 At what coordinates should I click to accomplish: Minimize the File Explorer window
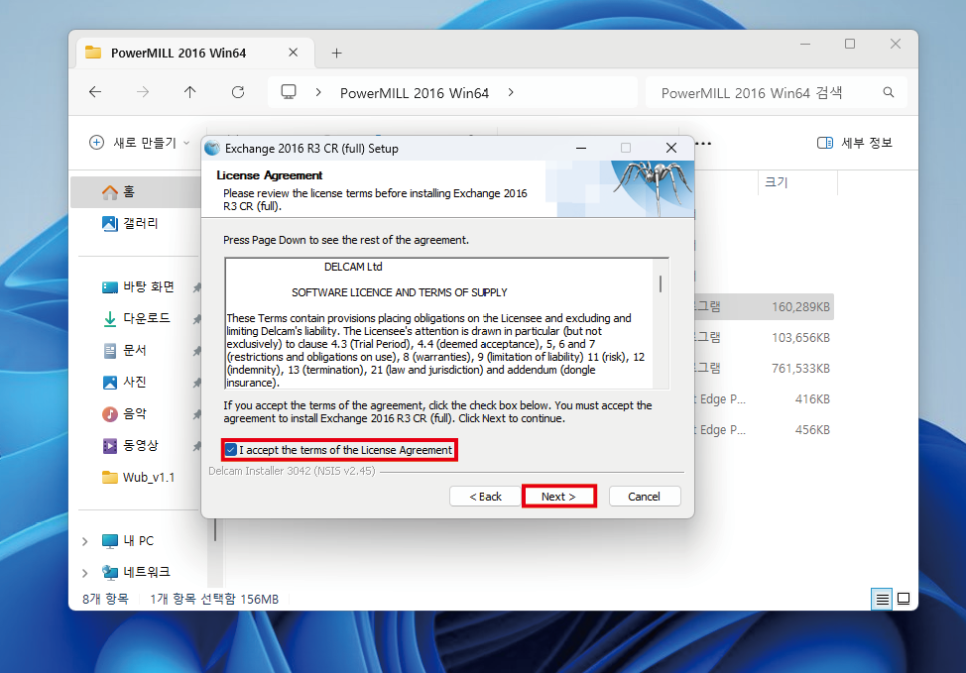805,44
